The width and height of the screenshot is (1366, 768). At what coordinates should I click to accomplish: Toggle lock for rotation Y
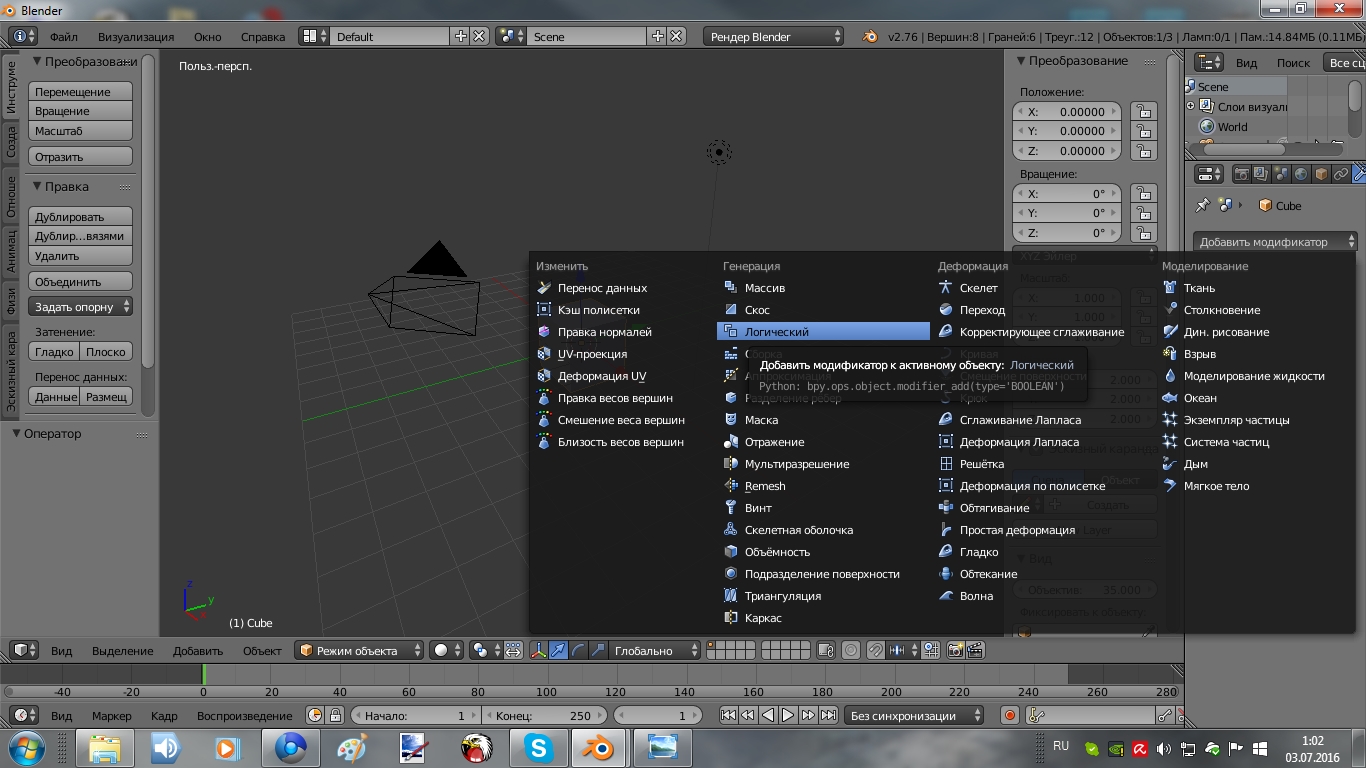coord(1143,213)
